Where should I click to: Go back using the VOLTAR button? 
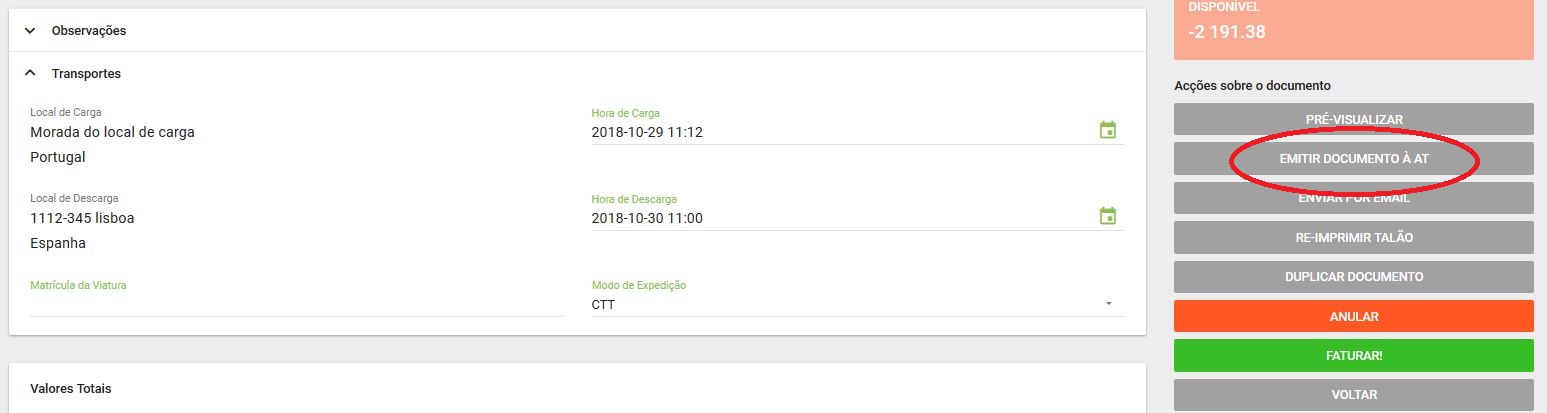[1354, 395]
